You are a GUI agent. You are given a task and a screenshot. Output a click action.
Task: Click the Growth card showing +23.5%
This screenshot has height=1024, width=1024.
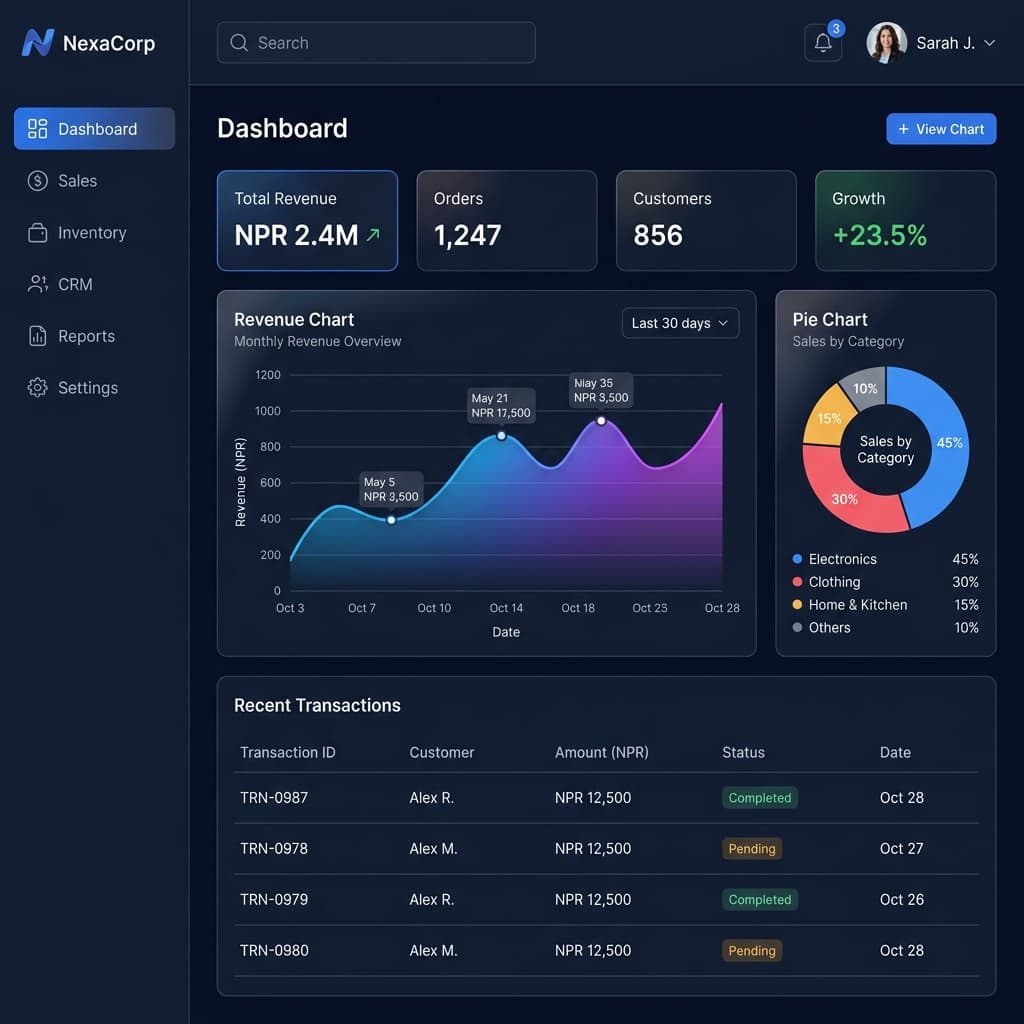click(905, 221)
